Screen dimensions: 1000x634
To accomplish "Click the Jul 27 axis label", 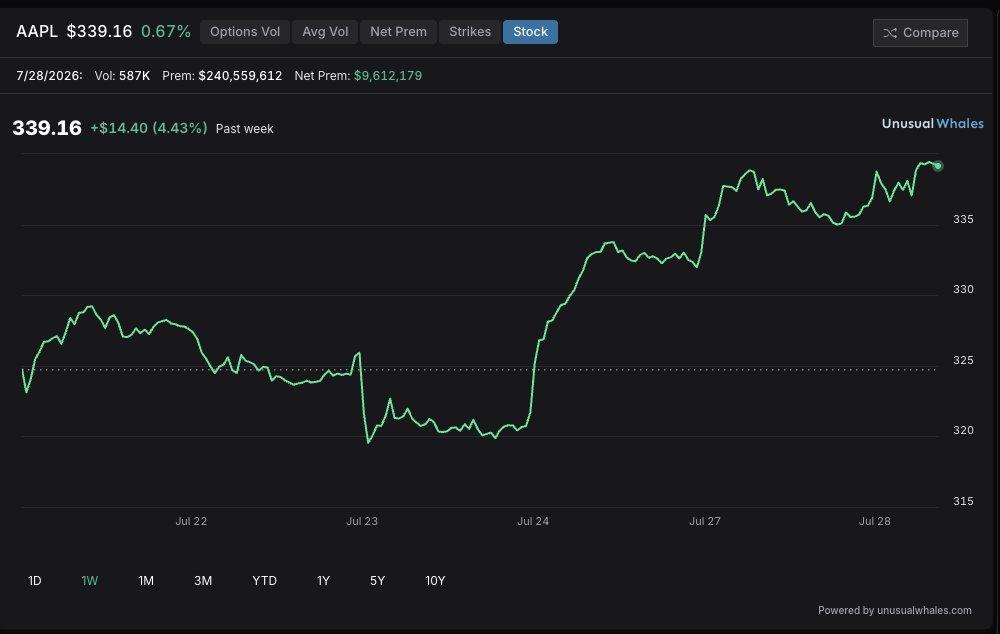I will (x=705, y=521).
